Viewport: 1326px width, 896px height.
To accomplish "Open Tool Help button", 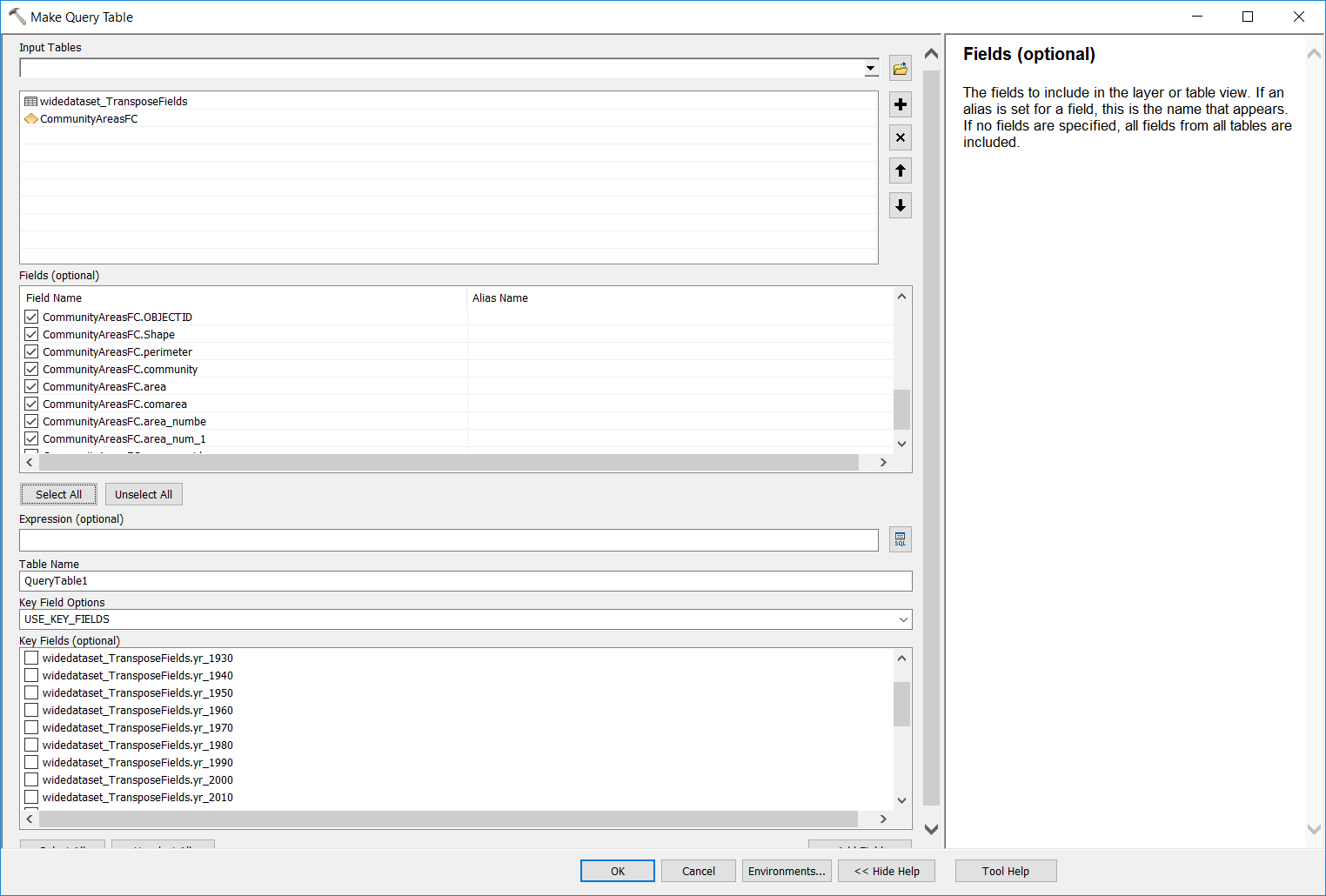I will [1006, 871].
